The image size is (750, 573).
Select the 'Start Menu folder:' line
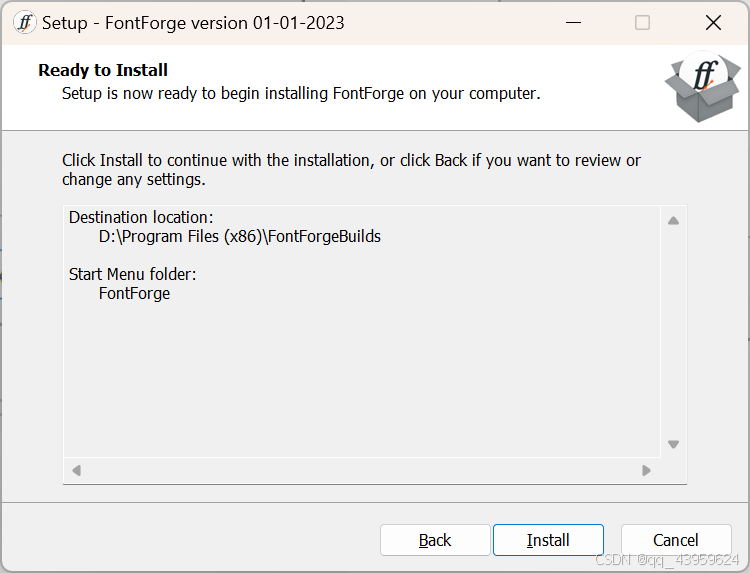tap(132, 274)
